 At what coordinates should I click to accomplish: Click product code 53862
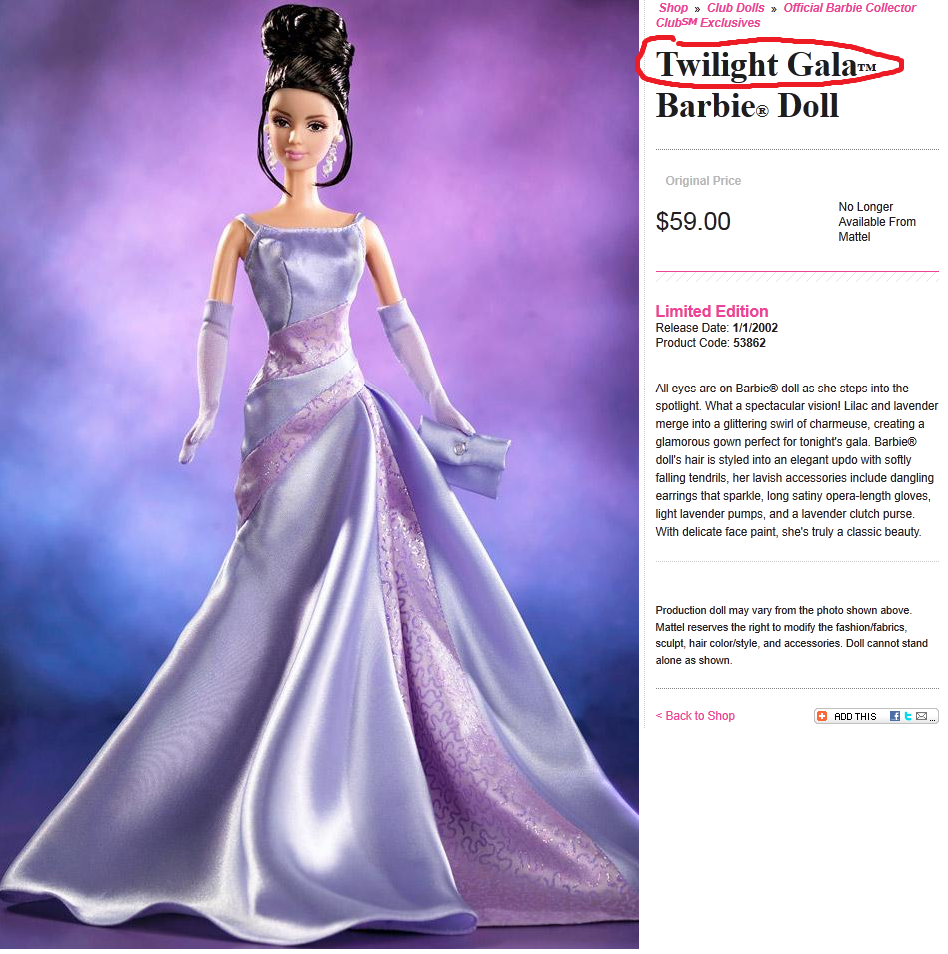coord(749,343)
